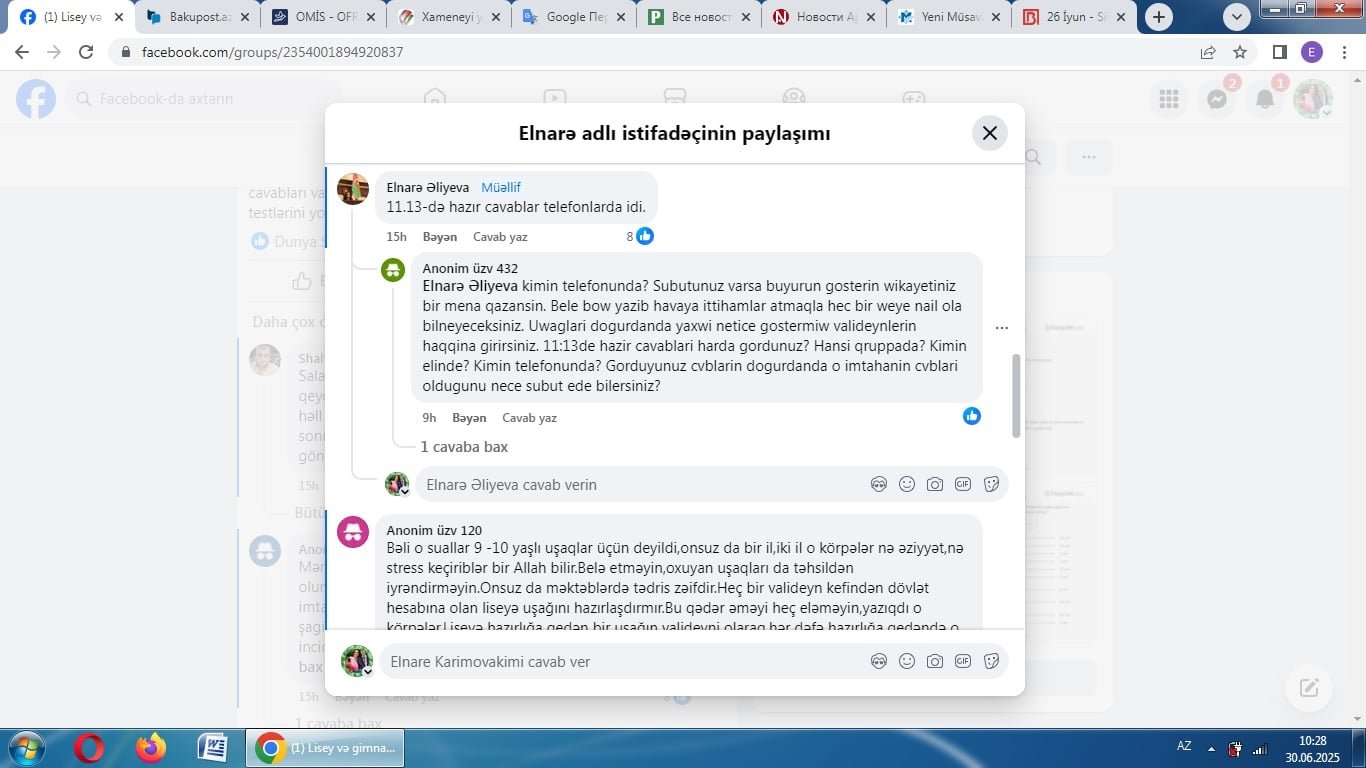Switch to the Bakupost.az tab
The width and height of the screenshot is (1366, 768).
(x=197, y=17)
